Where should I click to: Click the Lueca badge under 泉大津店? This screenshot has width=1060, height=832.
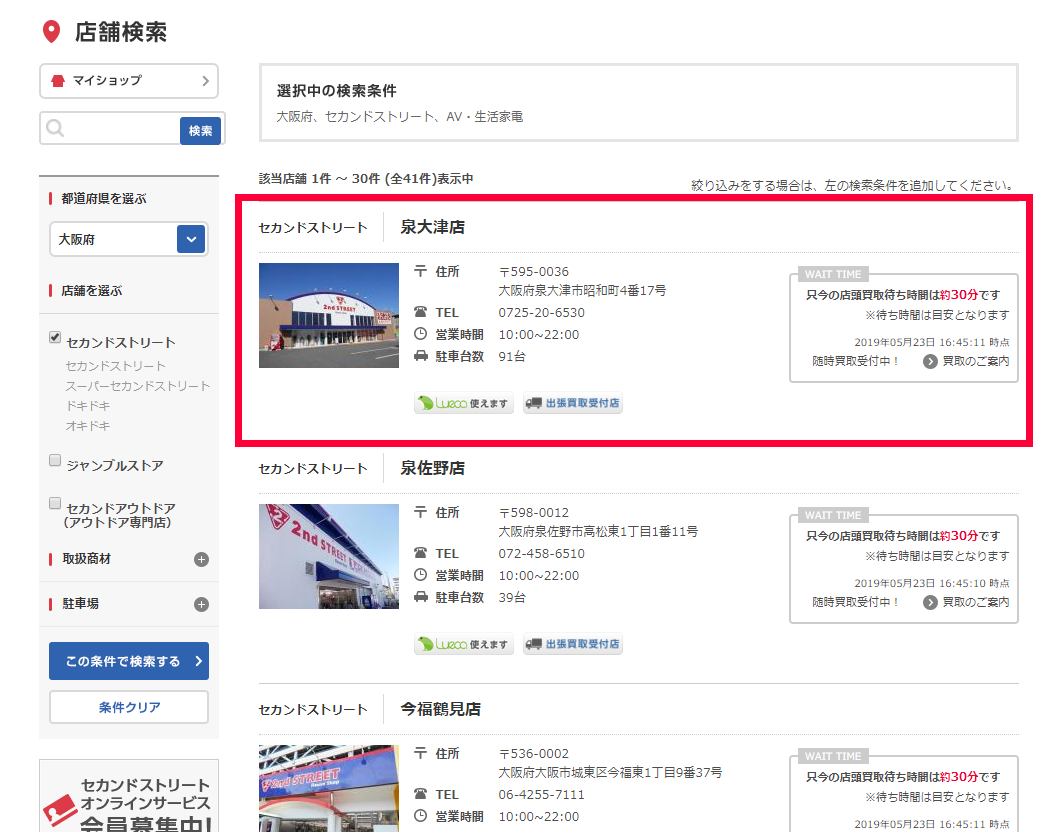click(464, 404)
